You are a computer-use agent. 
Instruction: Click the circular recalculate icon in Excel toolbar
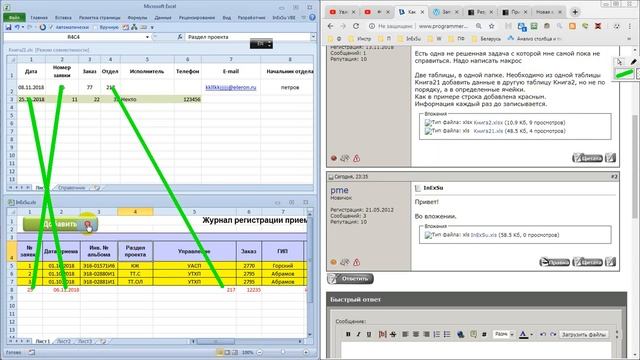pyautogui.click(x=42, y=27)
